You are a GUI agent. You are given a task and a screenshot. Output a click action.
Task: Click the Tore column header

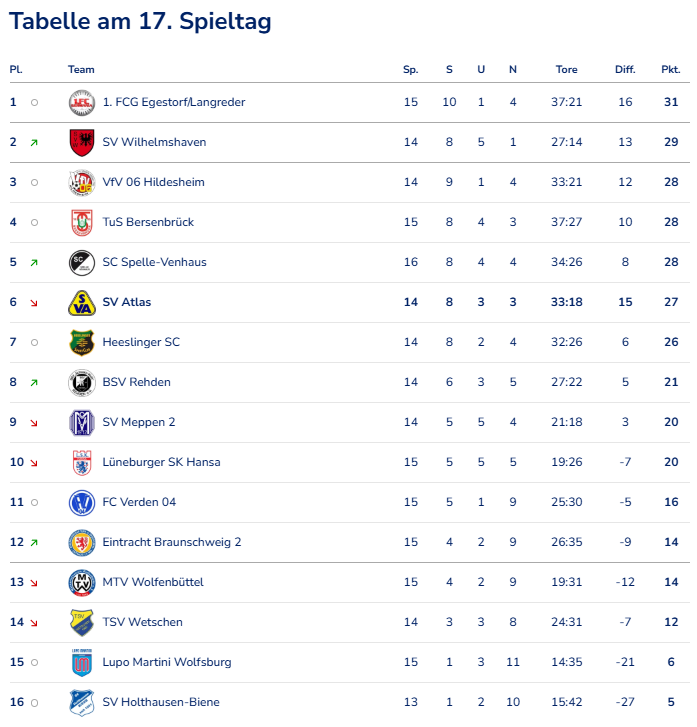(566, 70)
